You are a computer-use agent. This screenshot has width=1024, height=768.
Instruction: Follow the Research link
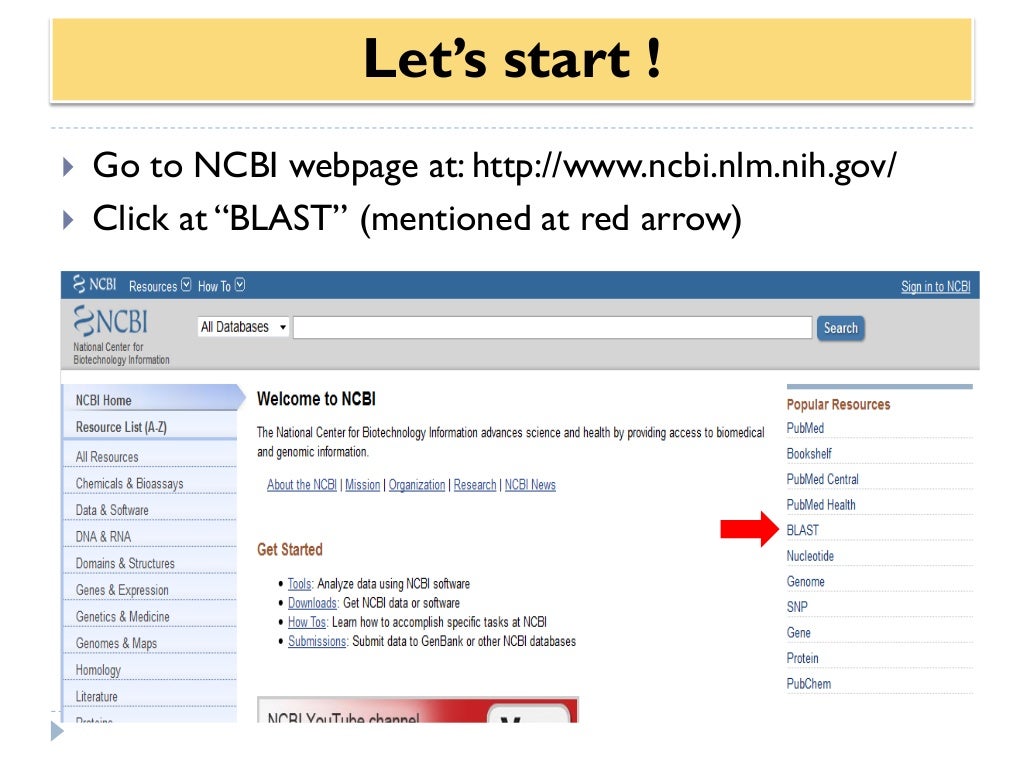click(x=475, y=485)
